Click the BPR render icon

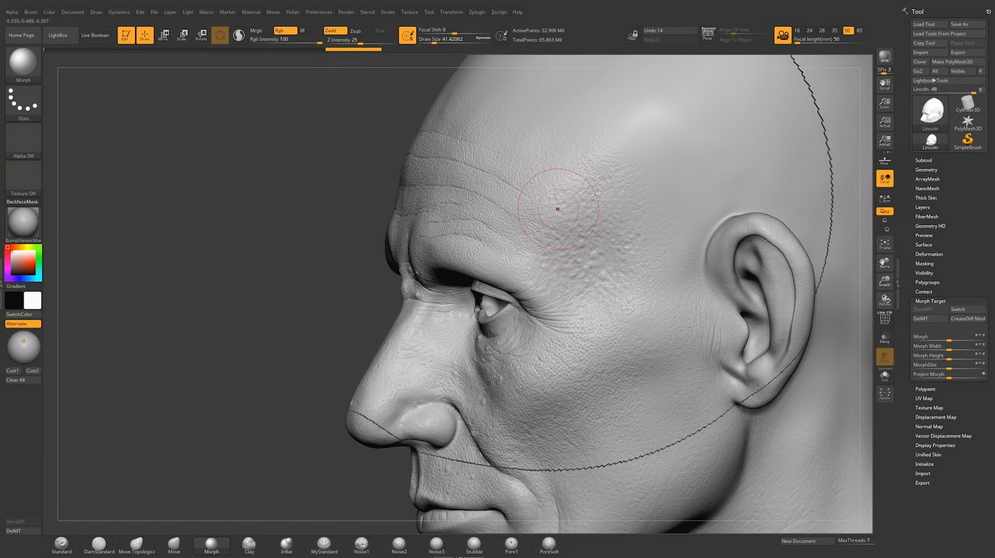point(885,58)
